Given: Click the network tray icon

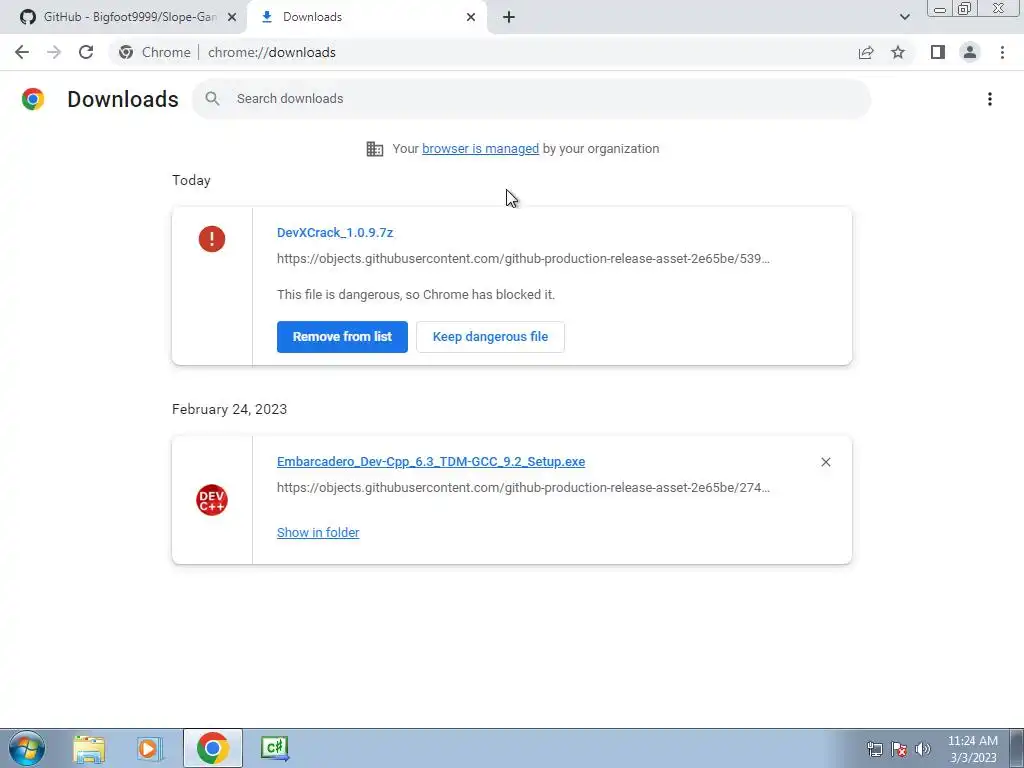Looking at the screenshot, I should click(874, 749).
